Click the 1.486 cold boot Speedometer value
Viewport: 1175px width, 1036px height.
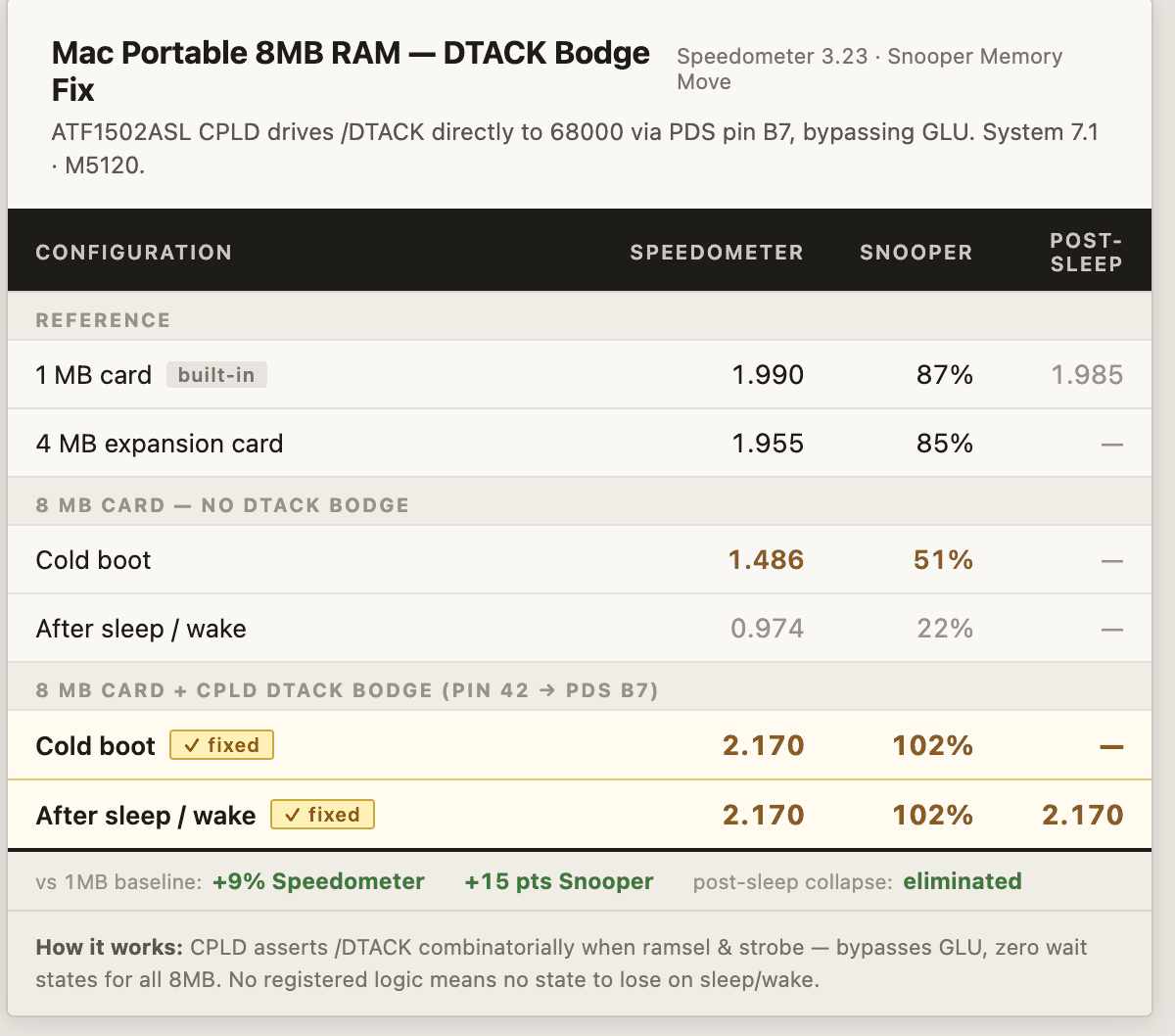click(766, 560)
